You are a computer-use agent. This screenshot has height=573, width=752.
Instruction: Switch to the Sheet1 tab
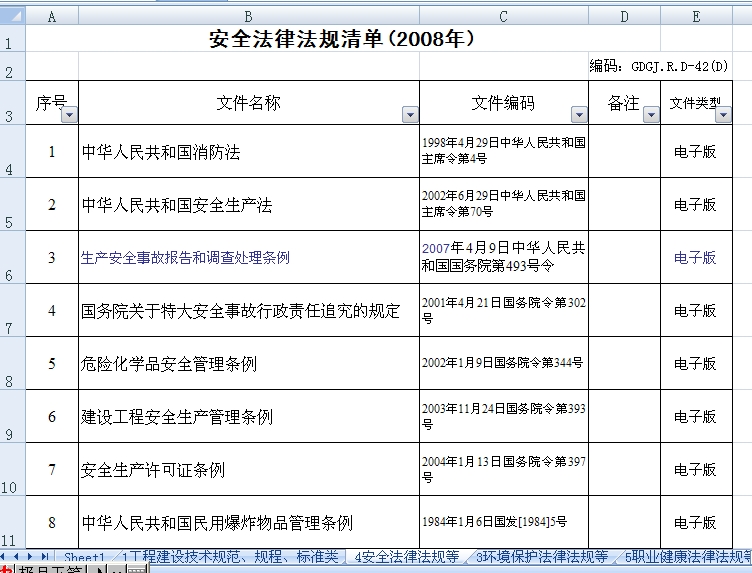(x=84, y=557)
